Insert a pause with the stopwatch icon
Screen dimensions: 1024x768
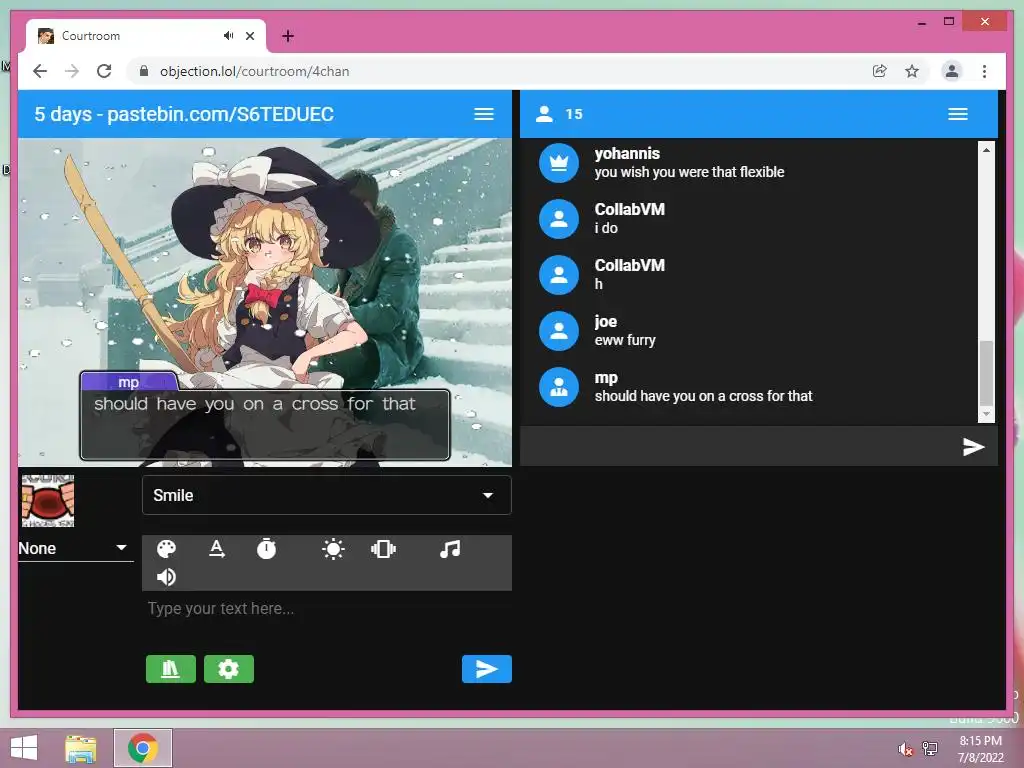pos(266,549)
